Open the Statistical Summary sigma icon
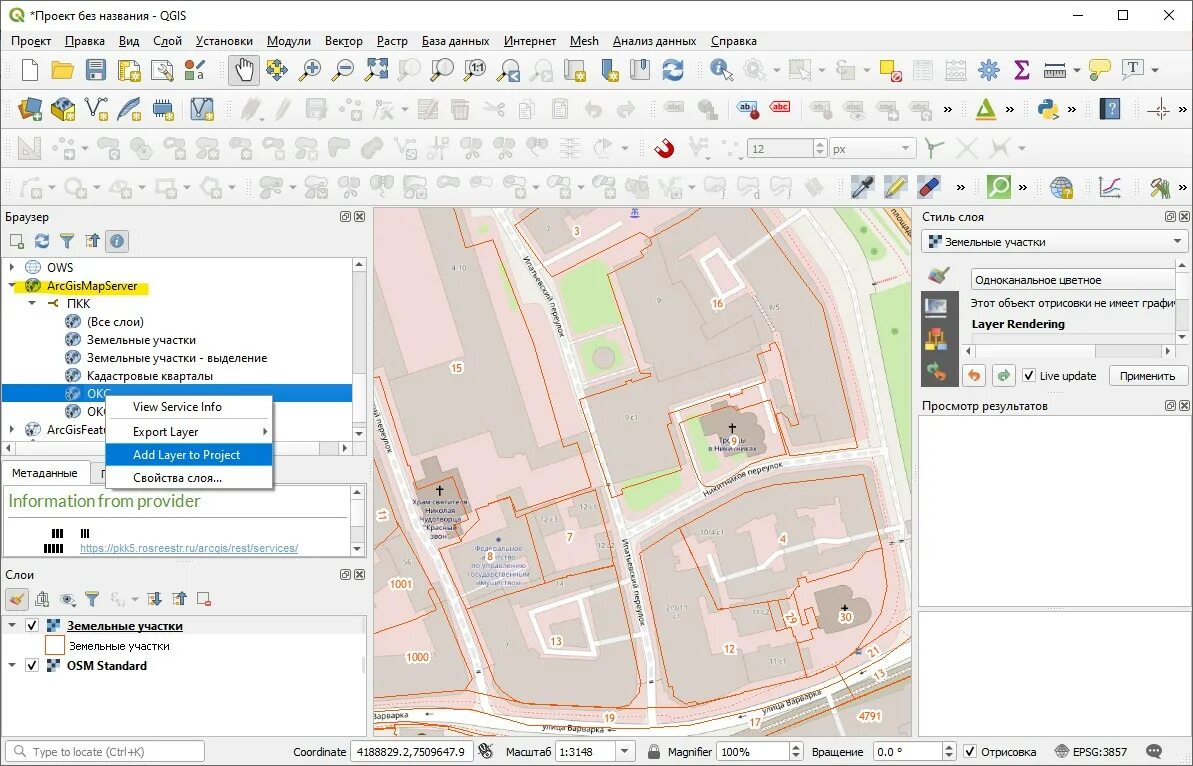 tap(1022, 70)
